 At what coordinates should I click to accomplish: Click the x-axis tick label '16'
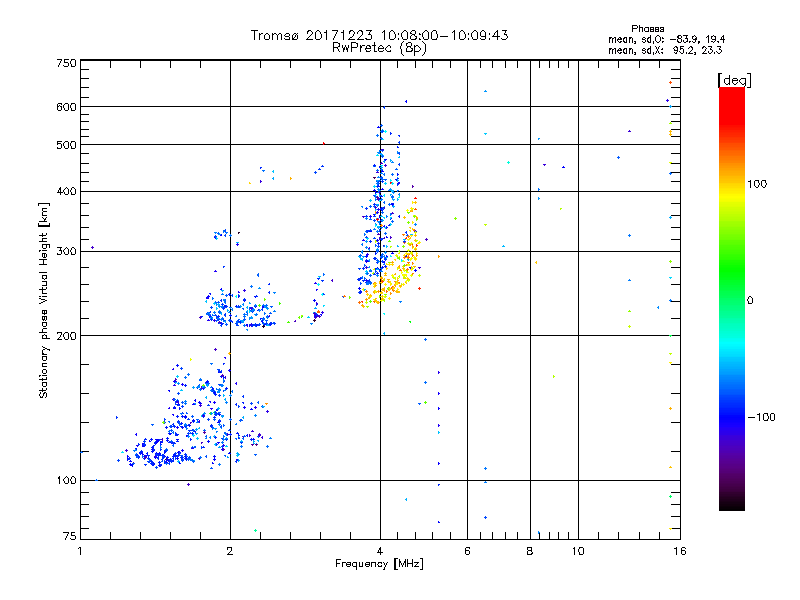(680, 551)
